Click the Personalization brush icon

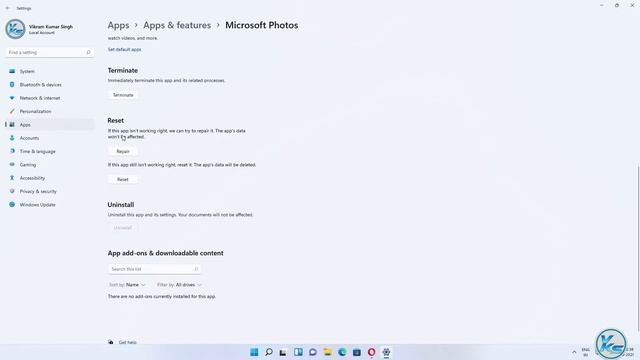point(12,111)
